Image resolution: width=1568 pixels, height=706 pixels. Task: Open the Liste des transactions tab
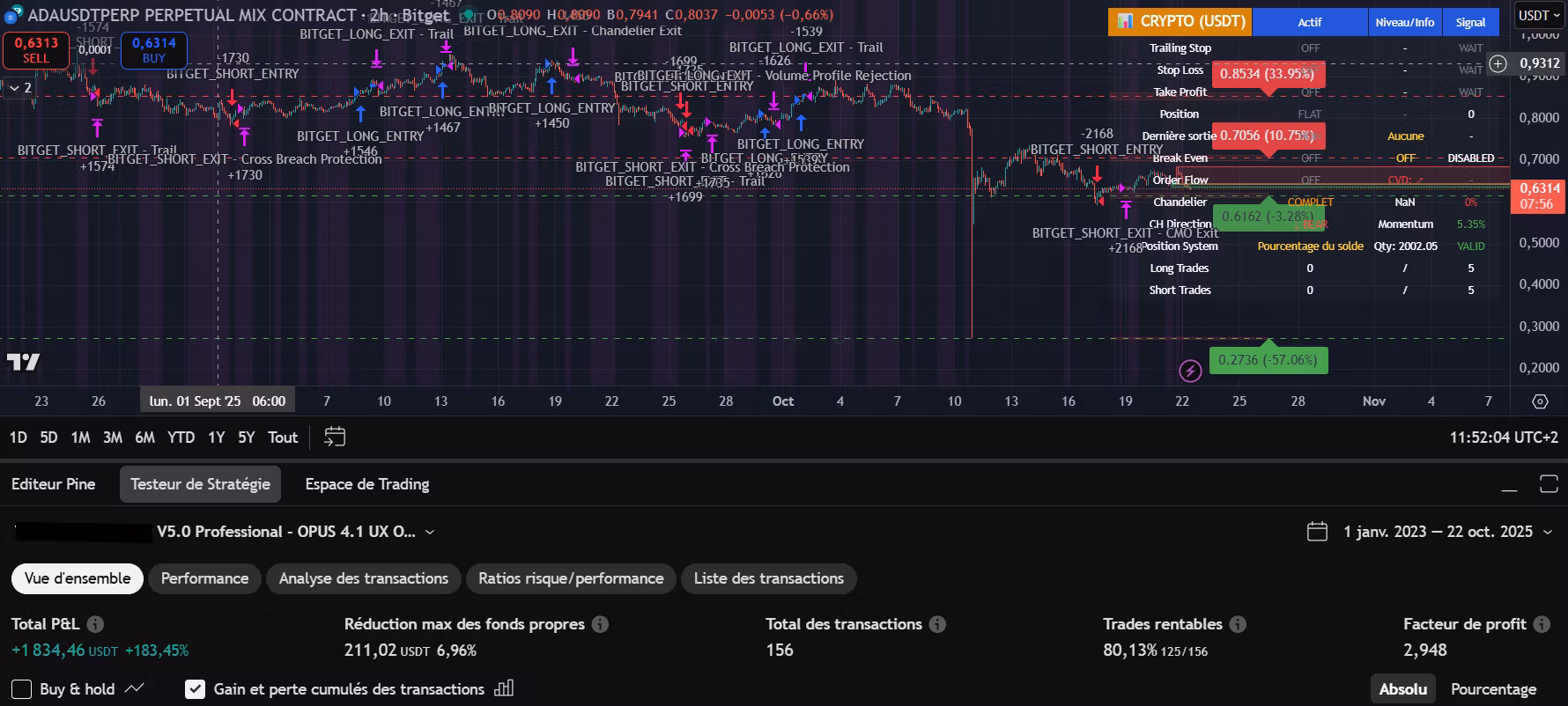pos(768,578)
